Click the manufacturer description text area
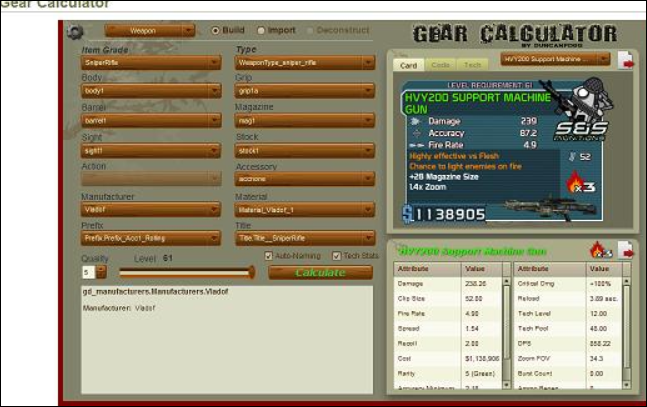This screenshot has height=407, width=647. pos(227,340)
